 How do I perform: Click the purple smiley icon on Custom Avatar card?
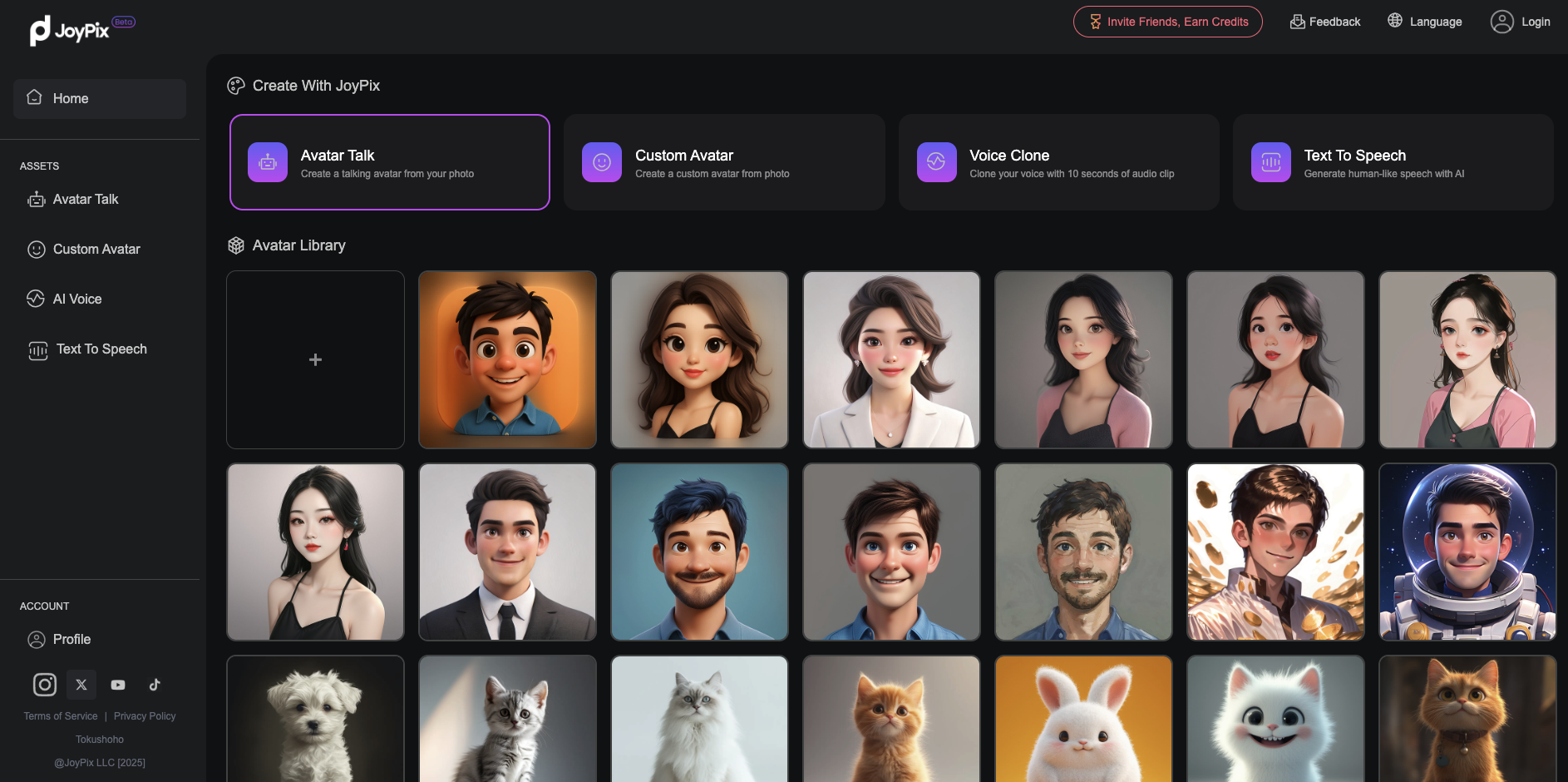(x=602, y=162)
